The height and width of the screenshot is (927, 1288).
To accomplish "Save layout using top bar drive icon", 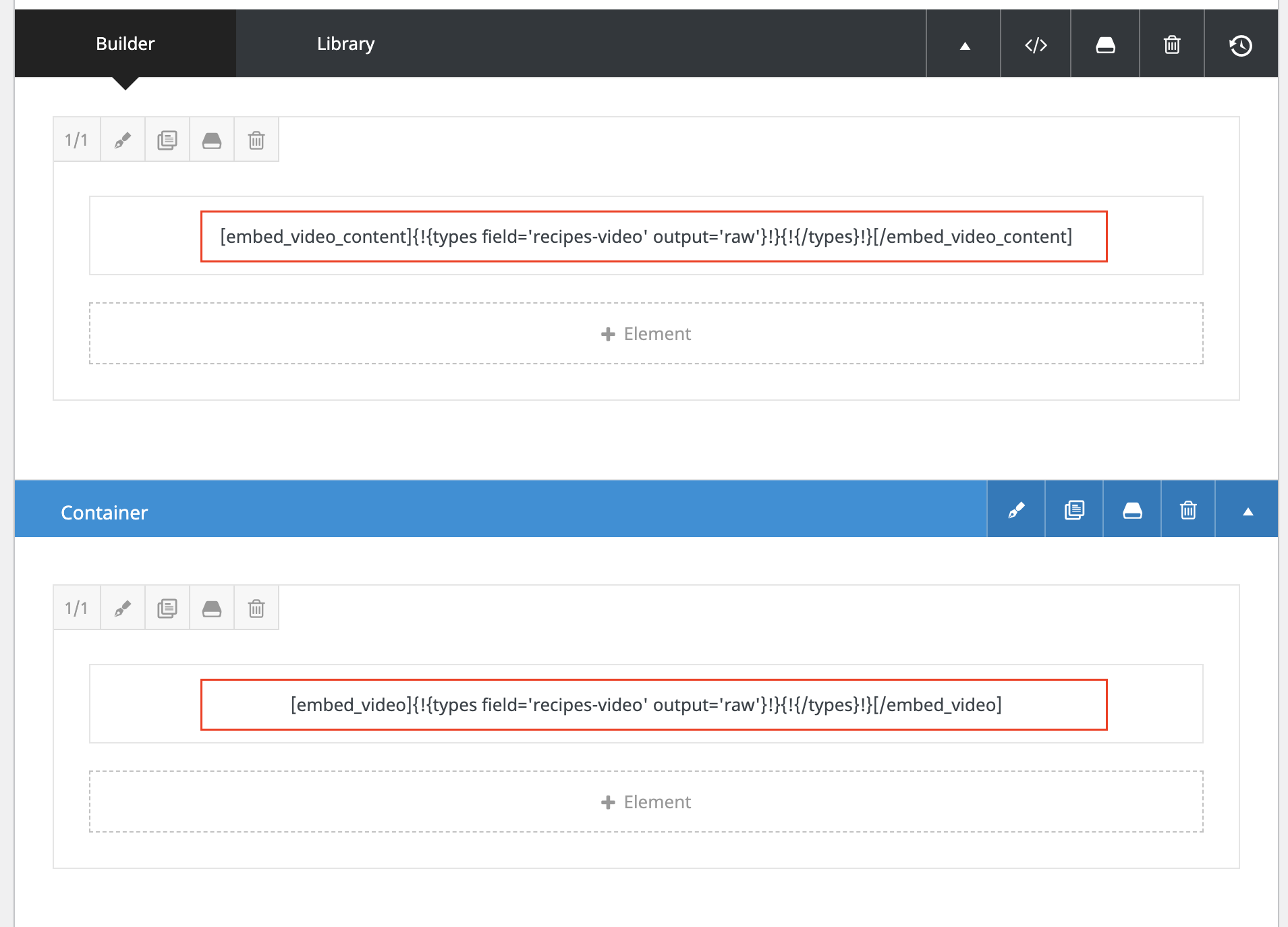I will [1105, 45].
